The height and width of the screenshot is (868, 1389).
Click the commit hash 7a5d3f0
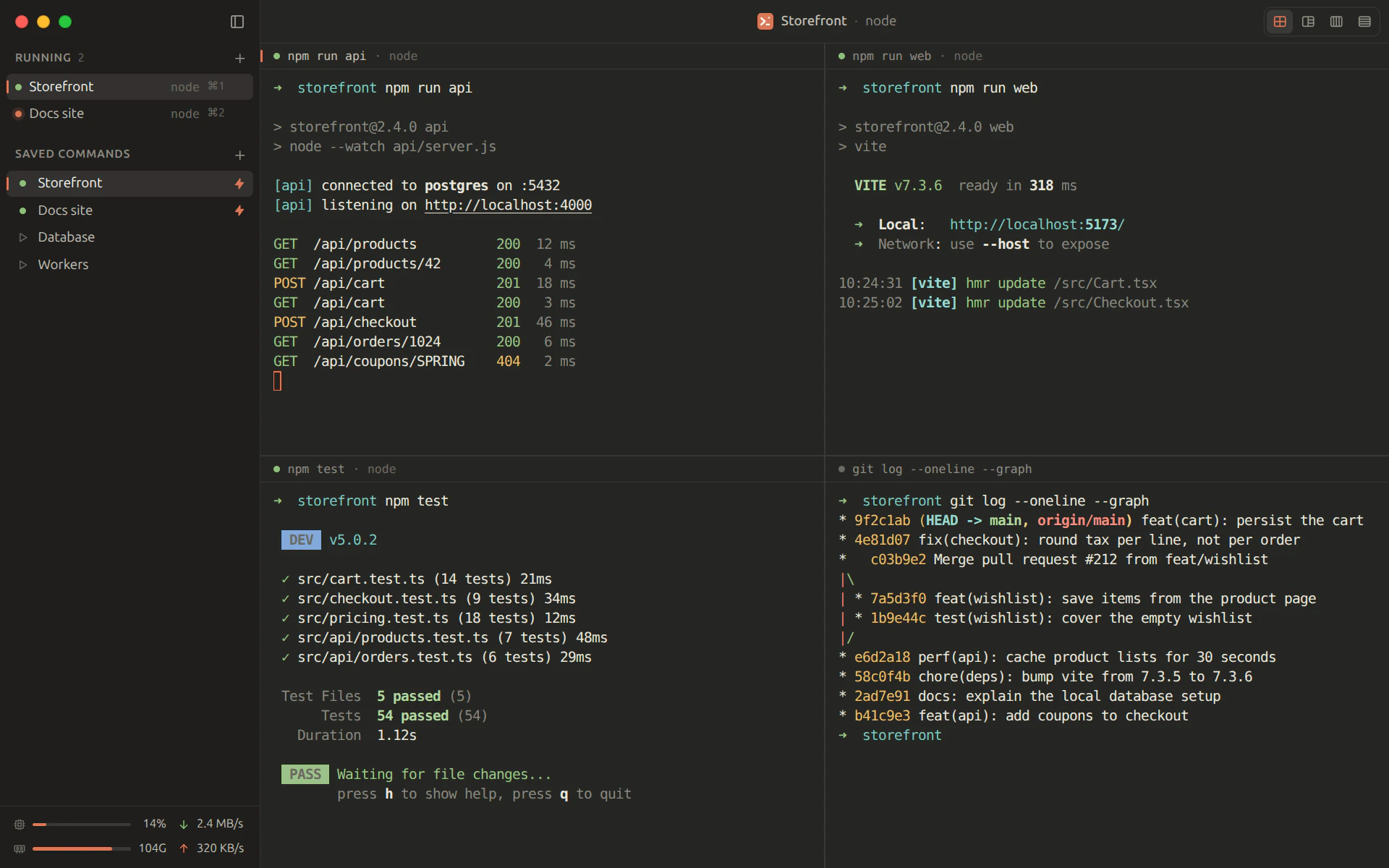898,598
